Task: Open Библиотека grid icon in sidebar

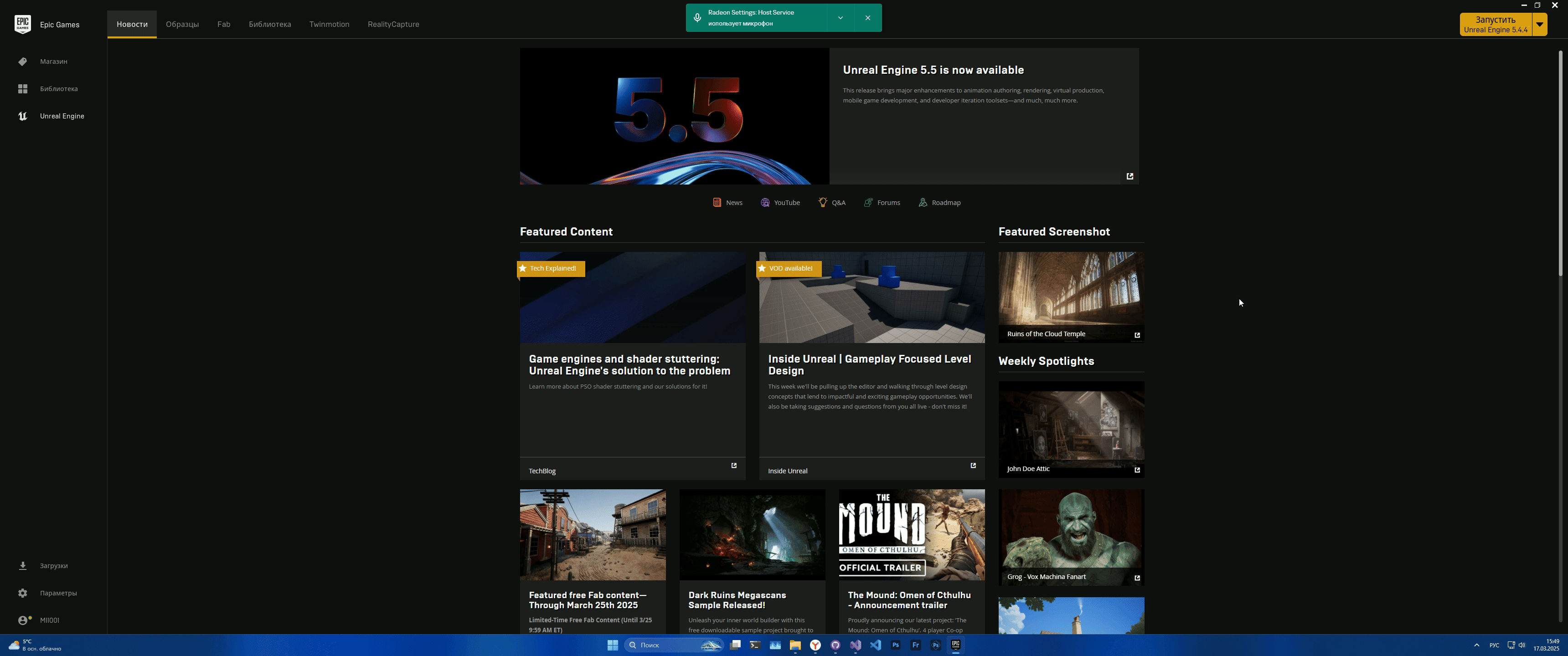Action: click(x=22, y=89)
